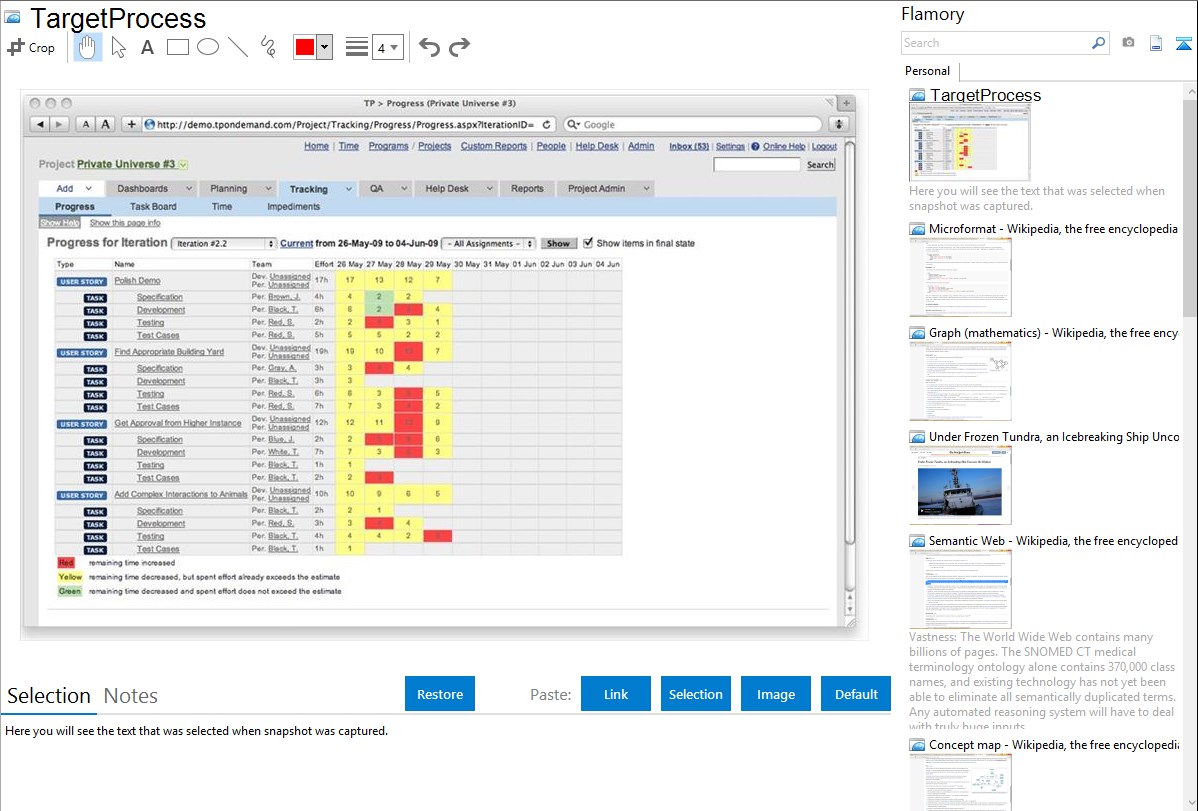Click the blue upload icon in Flamory header

pyautogui.click(x=1183, y=43)
